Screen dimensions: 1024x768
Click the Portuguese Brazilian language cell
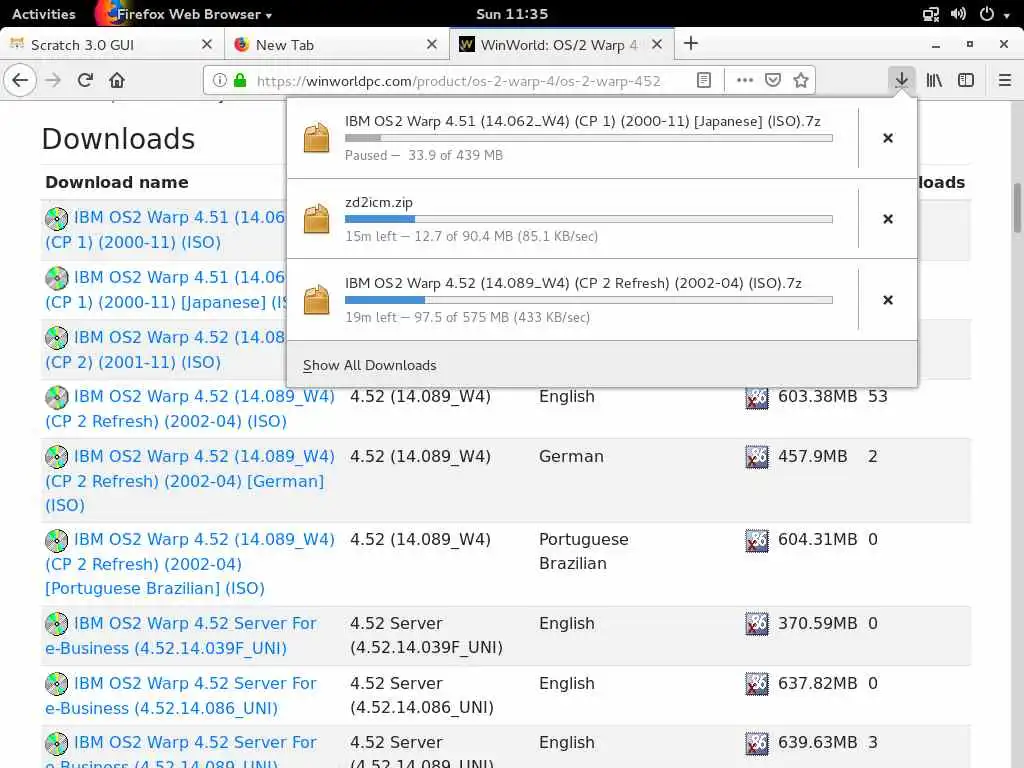point(584,551)
